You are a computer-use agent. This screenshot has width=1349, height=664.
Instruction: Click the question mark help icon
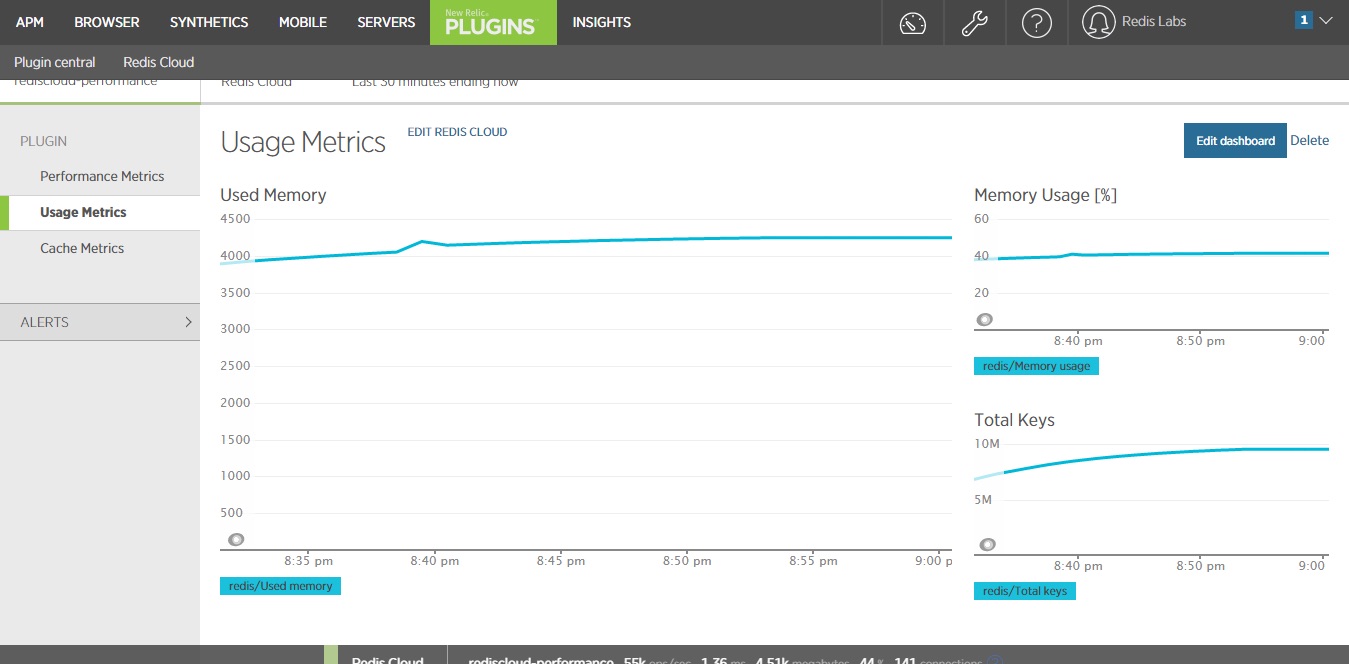tap(1037, 23)
